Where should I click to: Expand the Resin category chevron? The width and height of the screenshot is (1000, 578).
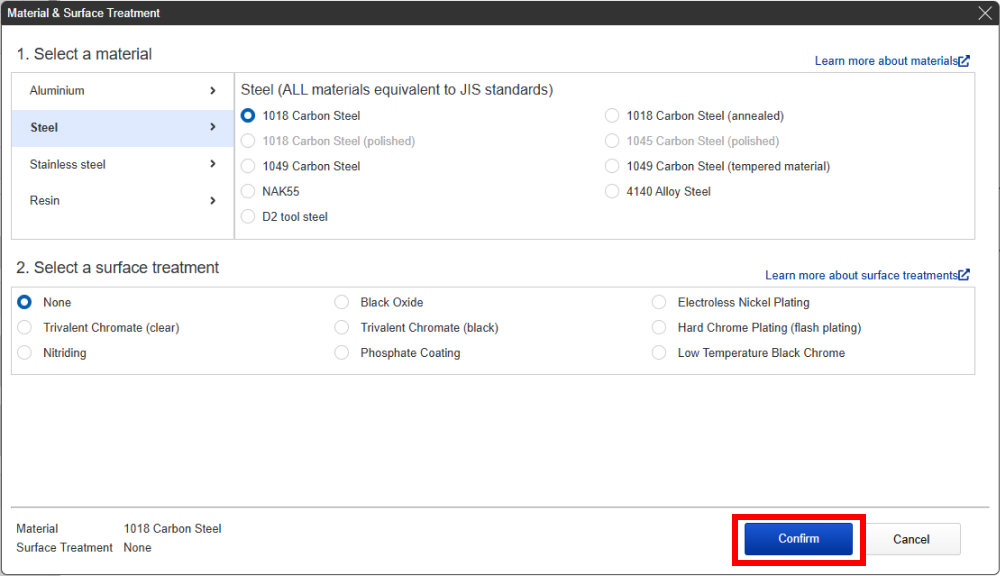click(x=213, y=201)
